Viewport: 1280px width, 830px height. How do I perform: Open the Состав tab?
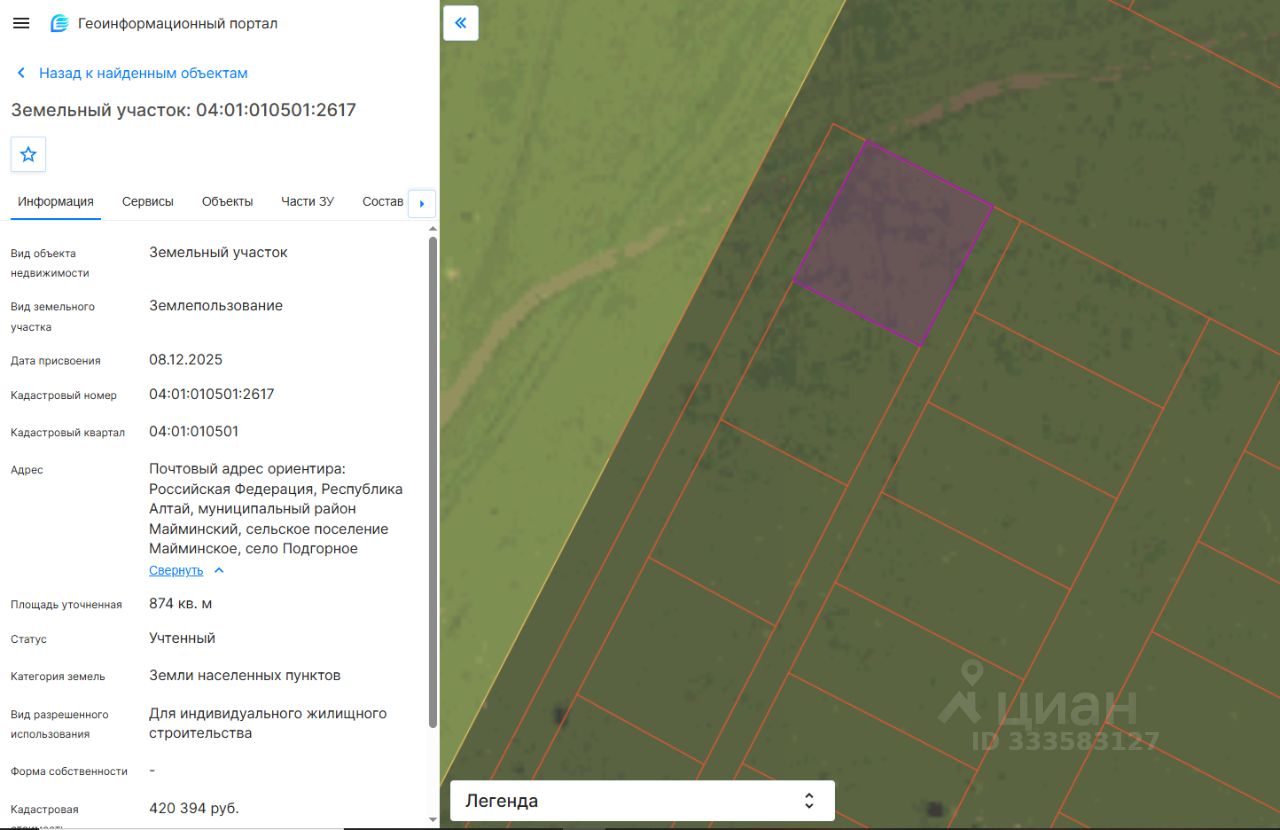(383, 201)
